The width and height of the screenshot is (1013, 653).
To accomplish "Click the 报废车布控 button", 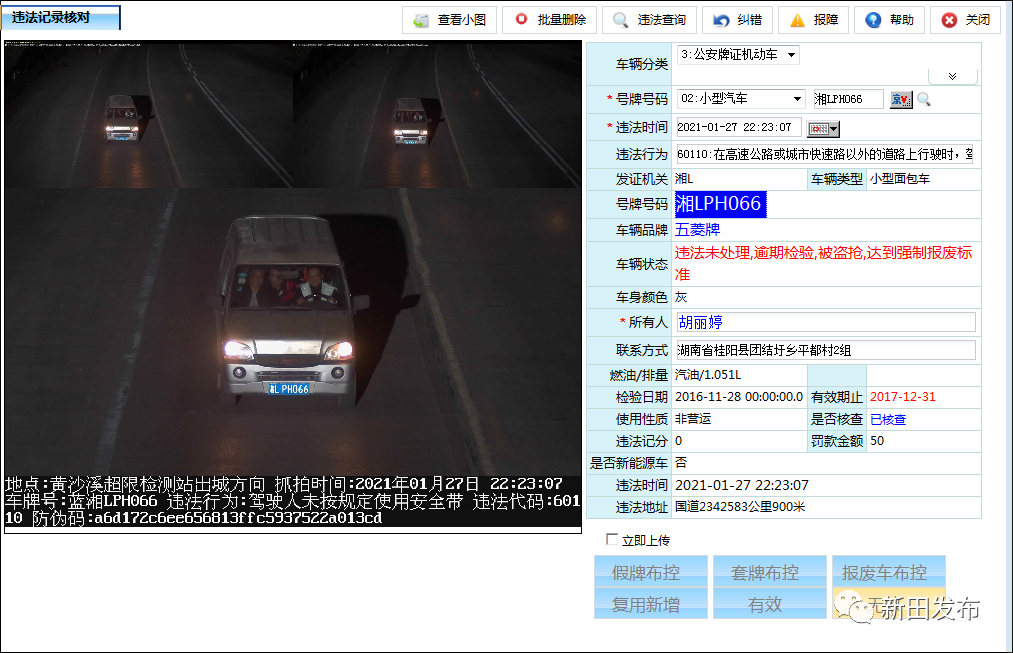I will [888, 572].
